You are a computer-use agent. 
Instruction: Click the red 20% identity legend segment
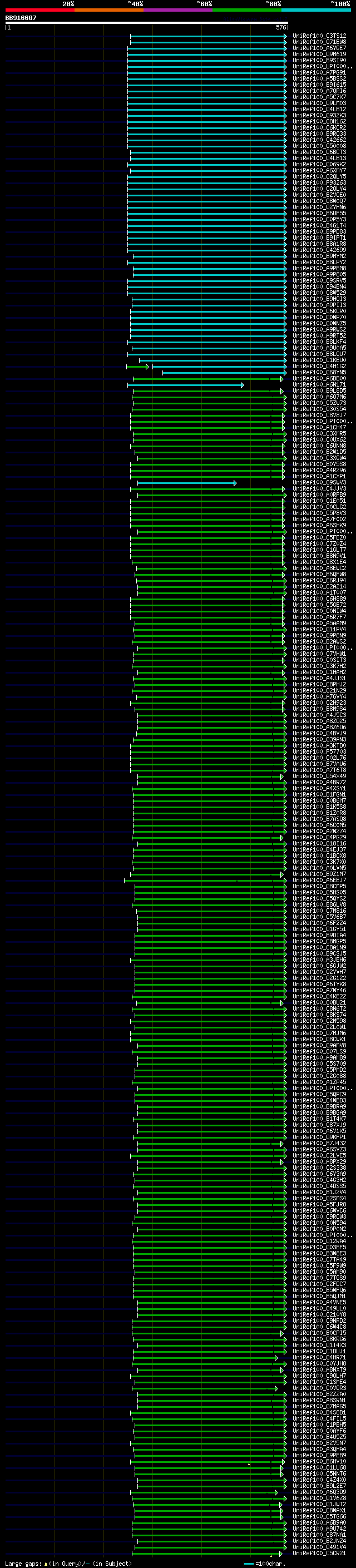tap(39, 10)
